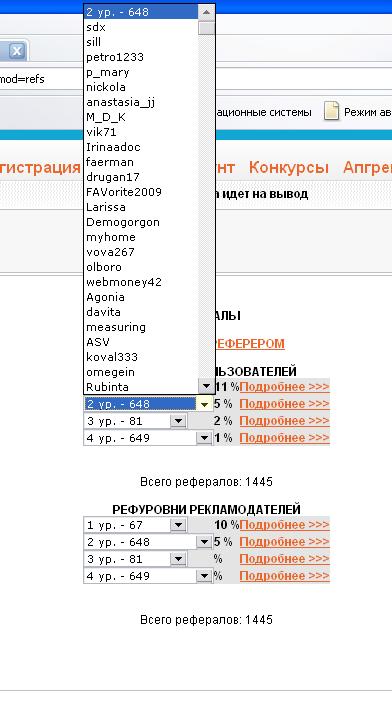Pick petro1233 in the dropdown list
Screen dimensions: 392x725
click(141, 57)
